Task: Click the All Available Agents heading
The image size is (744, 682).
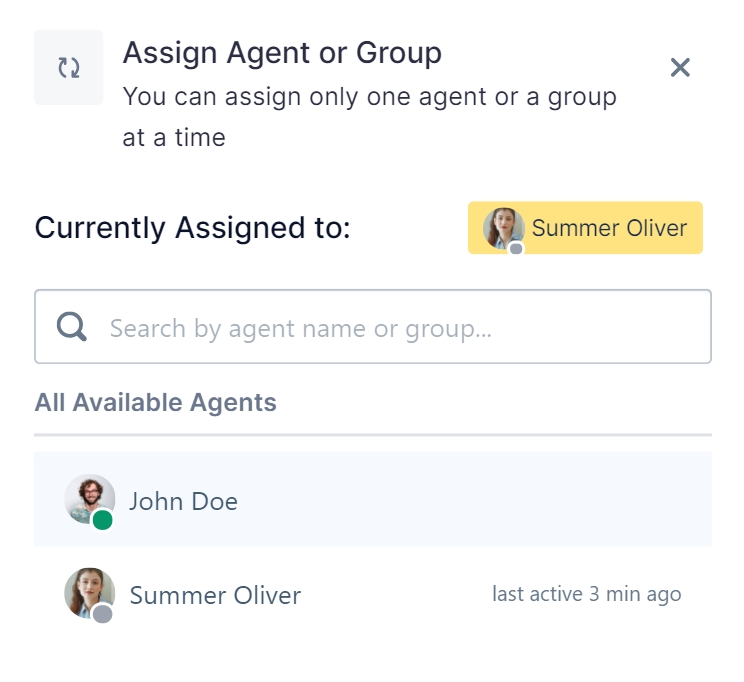Action: 155,402
